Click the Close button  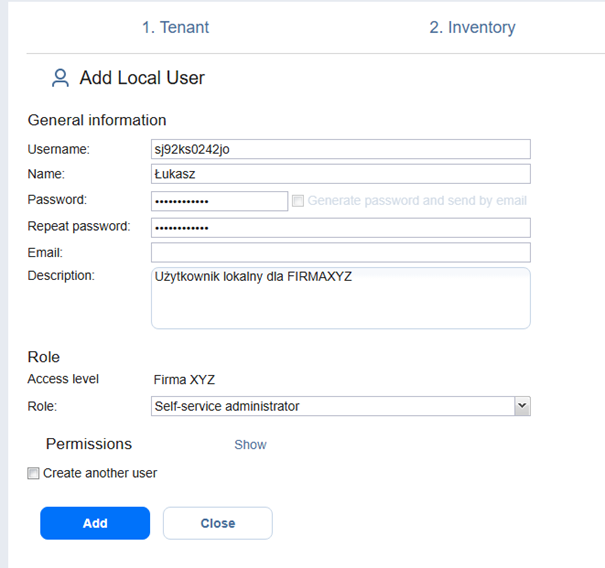[x=217, y=523]
